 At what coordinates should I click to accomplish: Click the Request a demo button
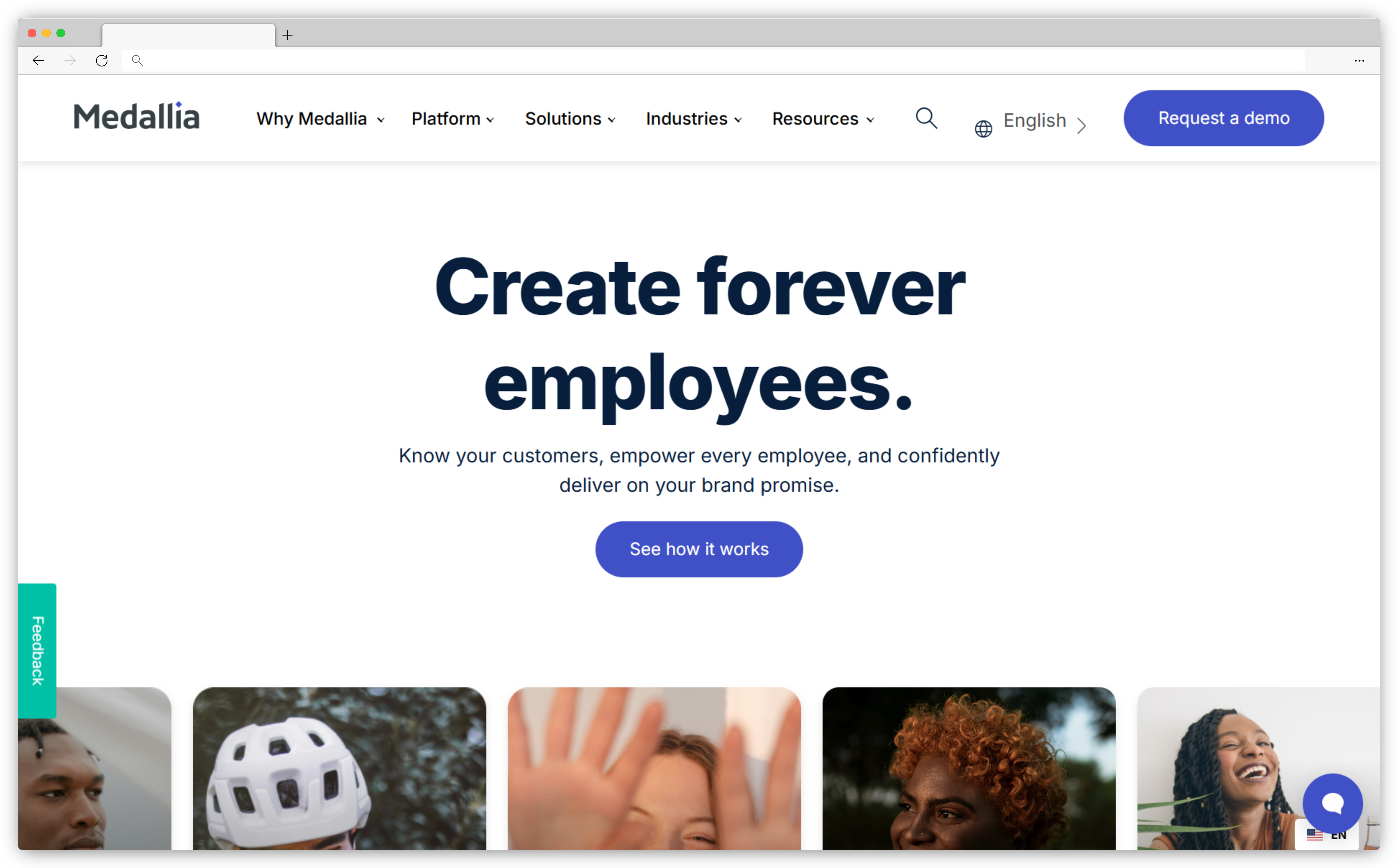1224,118
